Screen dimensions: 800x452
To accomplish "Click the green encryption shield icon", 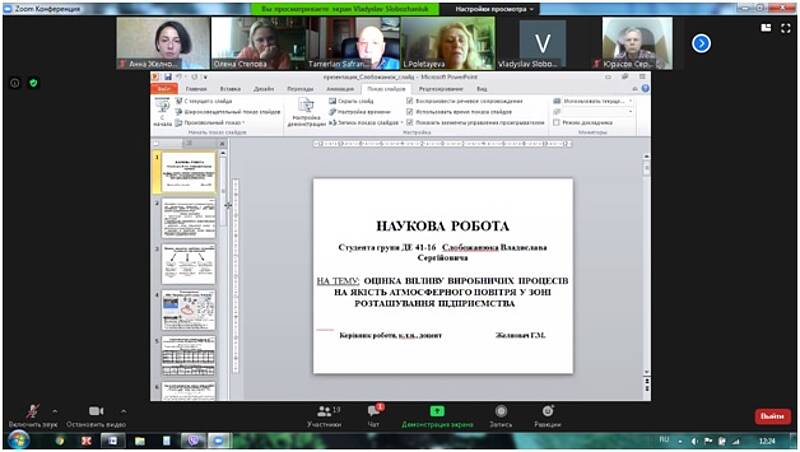I will (33, 83).
